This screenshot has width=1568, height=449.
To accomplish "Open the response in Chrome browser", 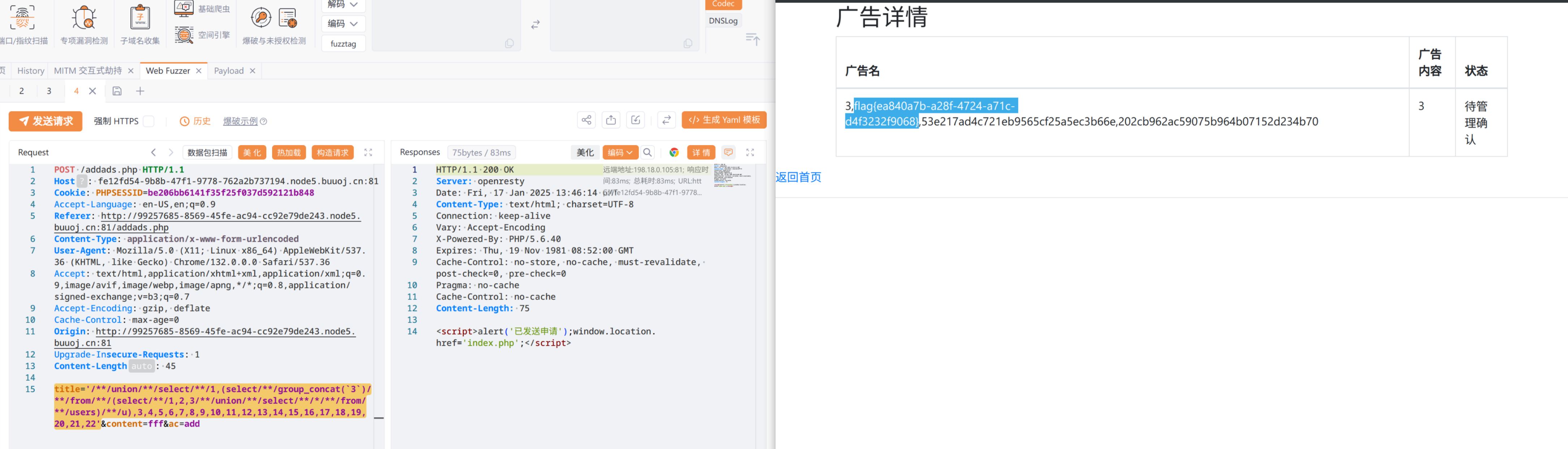I will click(674, 152).
